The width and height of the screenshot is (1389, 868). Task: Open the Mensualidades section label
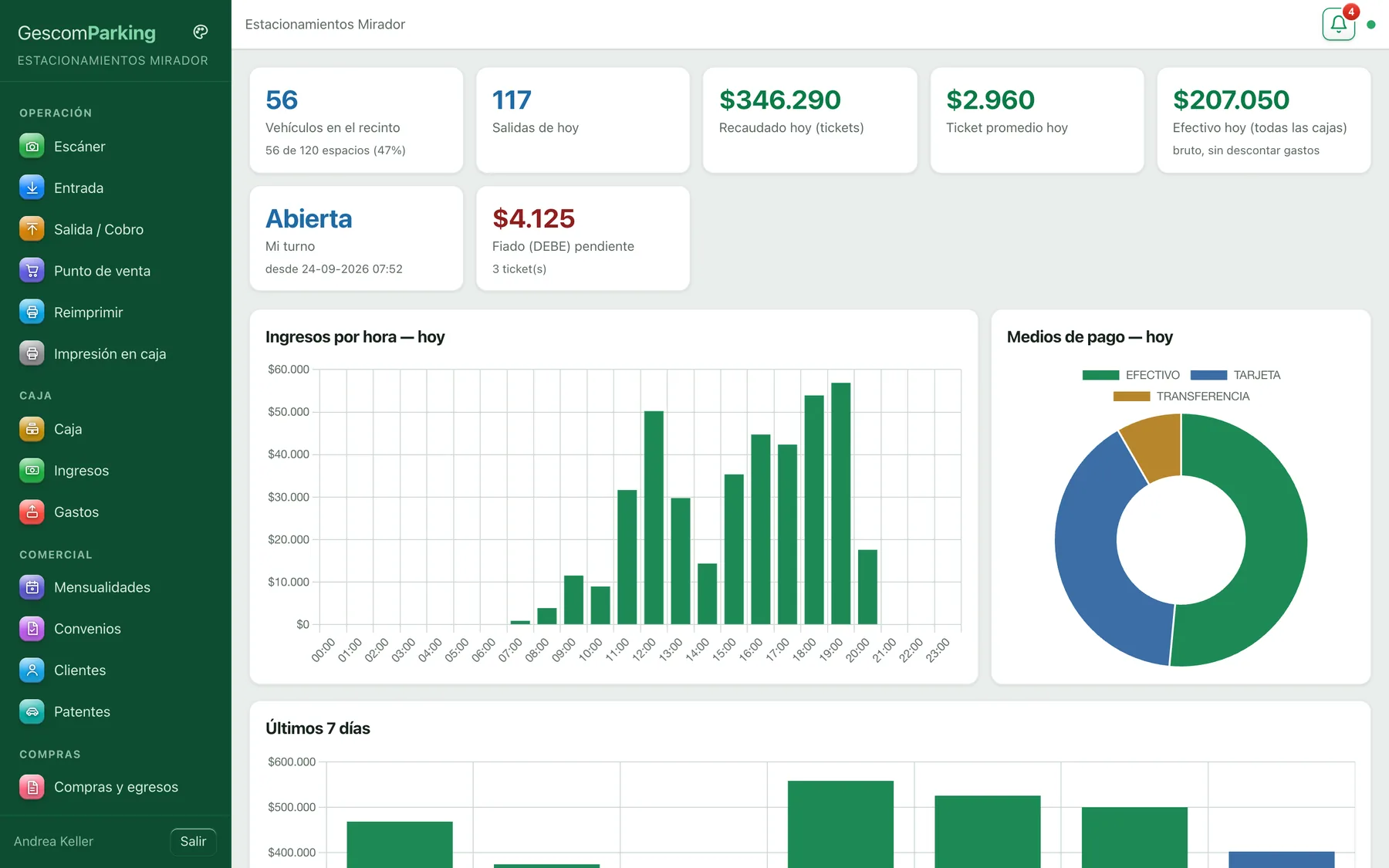pyautogui.click(x=102, y=587)
